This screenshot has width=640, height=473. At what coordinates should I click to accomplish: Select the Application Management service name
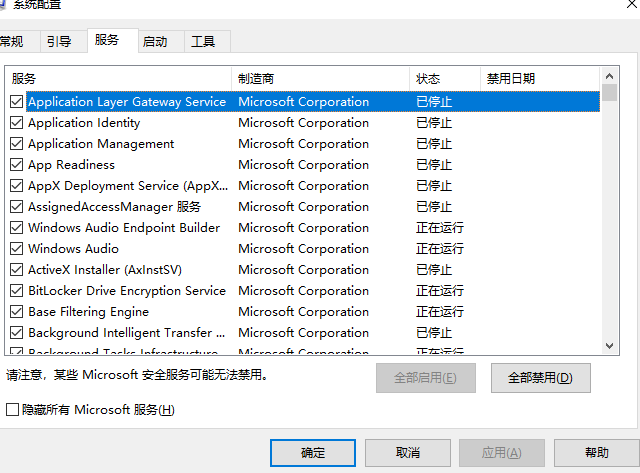[101, 144]
